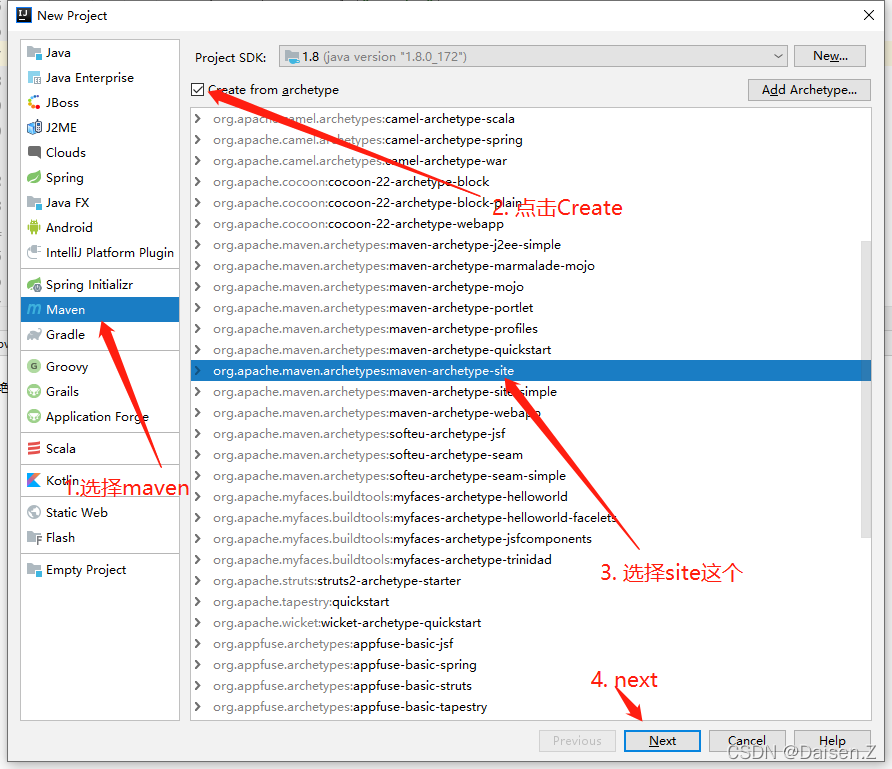Image resolution: width=892 pixels, height=769 pixels.
Task: Choose the Clouds icon
Action: point(34,152)
